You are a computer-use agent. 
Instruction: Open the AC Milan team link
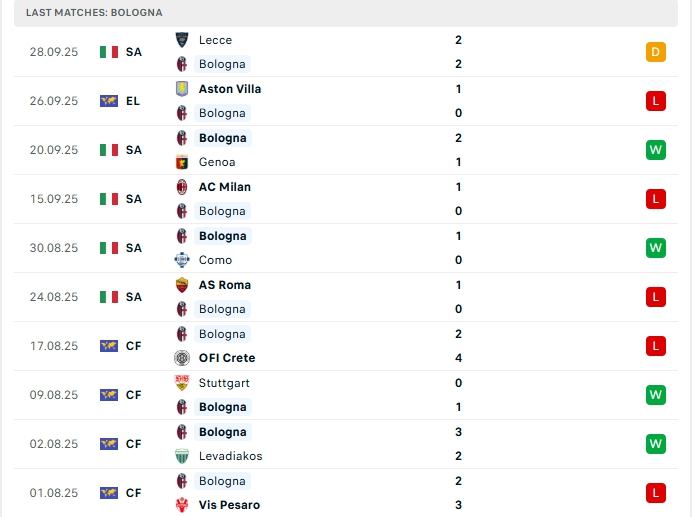[x=225, y=187]
